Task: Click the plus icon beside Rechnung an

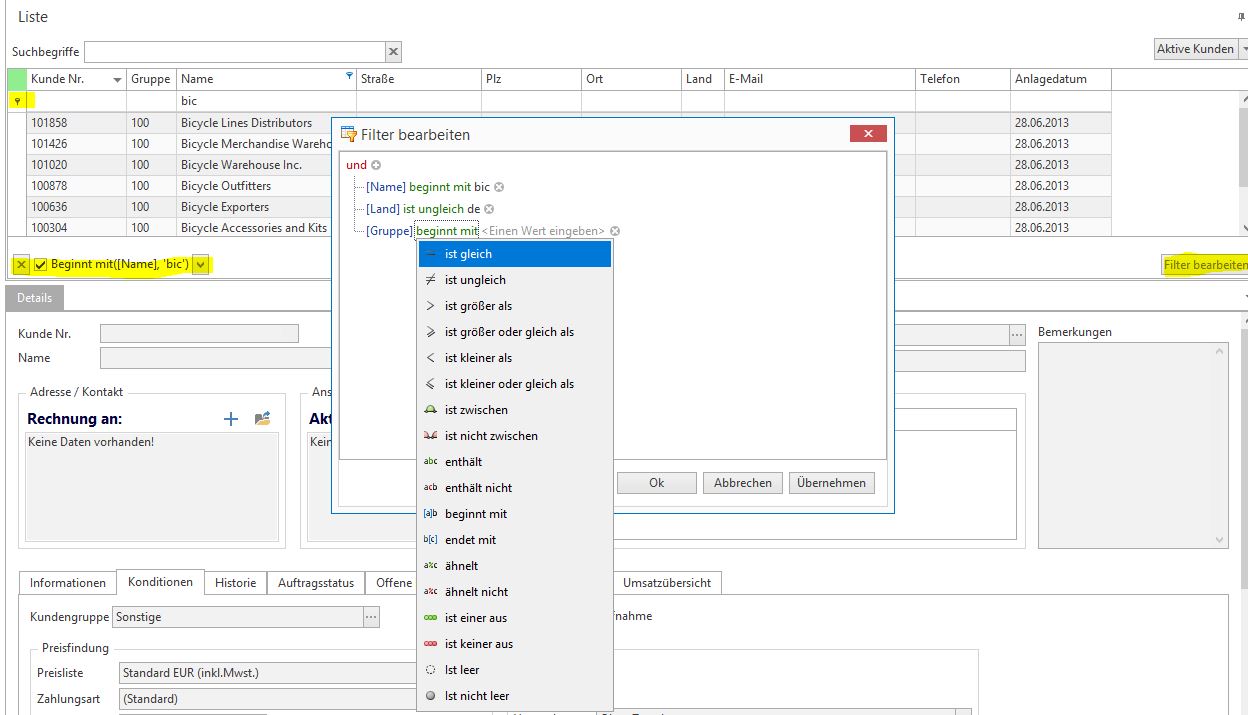Action: [x=231, y=419]
